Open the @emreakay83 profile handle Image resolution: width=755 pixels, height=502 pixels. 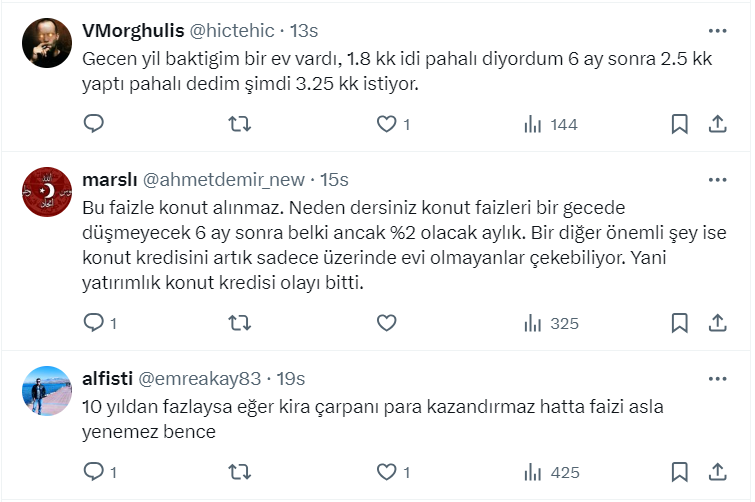(198, 379)
